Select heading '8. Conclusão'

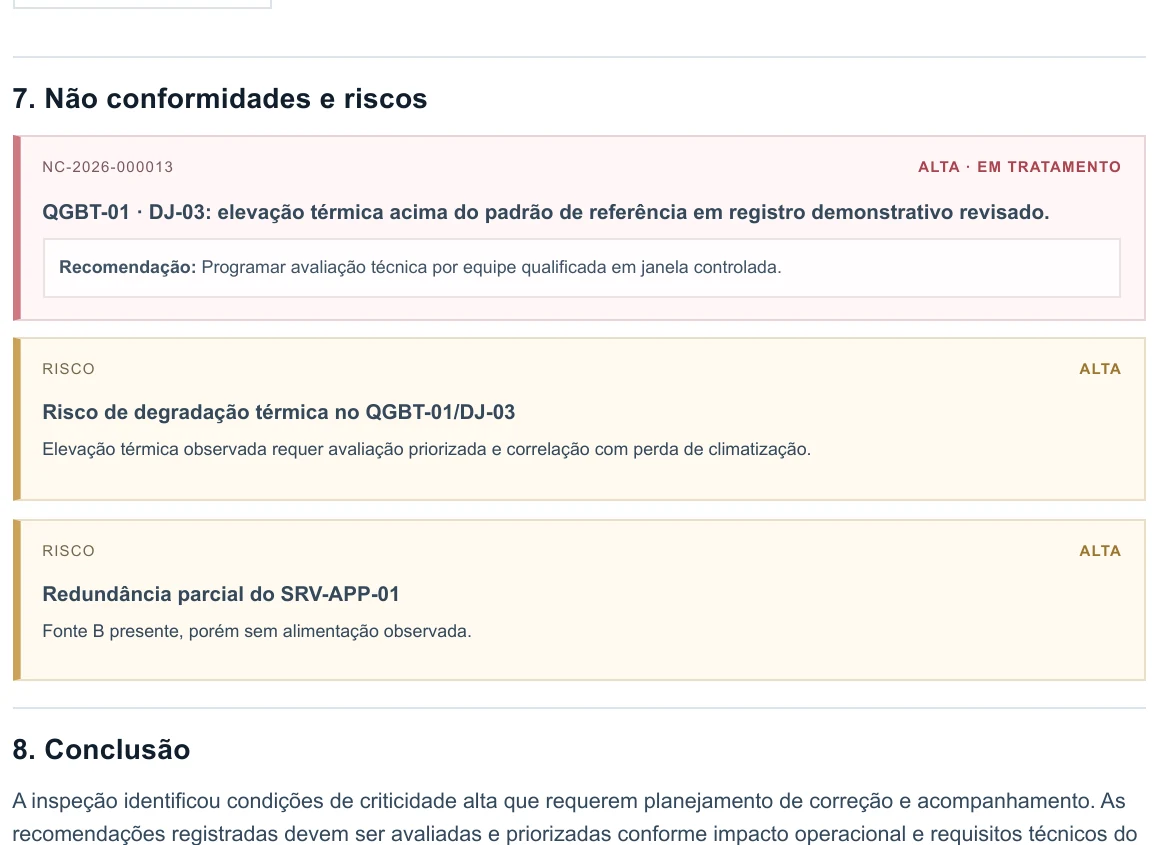tap(101, 750)
